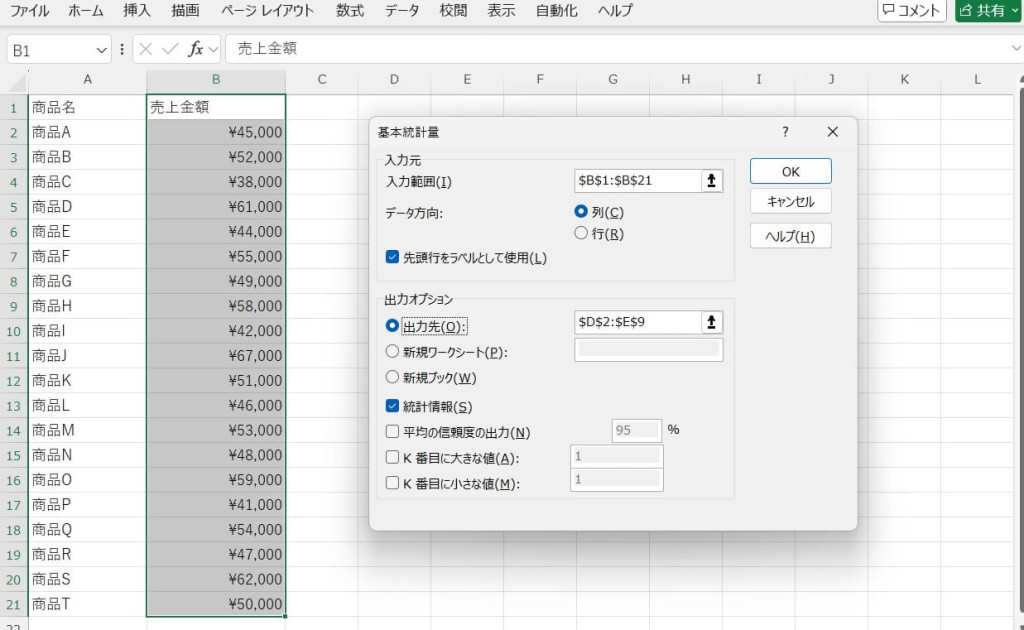Close the 基本統計量 dialog with X
Viewport: 1024px width, 630px height.
click(832, 132)
